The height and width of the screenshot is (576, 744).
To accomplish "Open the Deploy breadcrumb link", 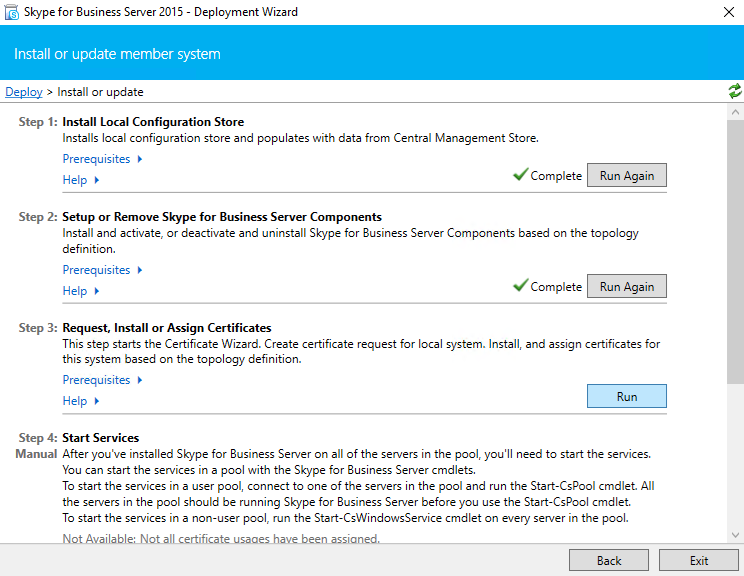I will click(24, 92).
